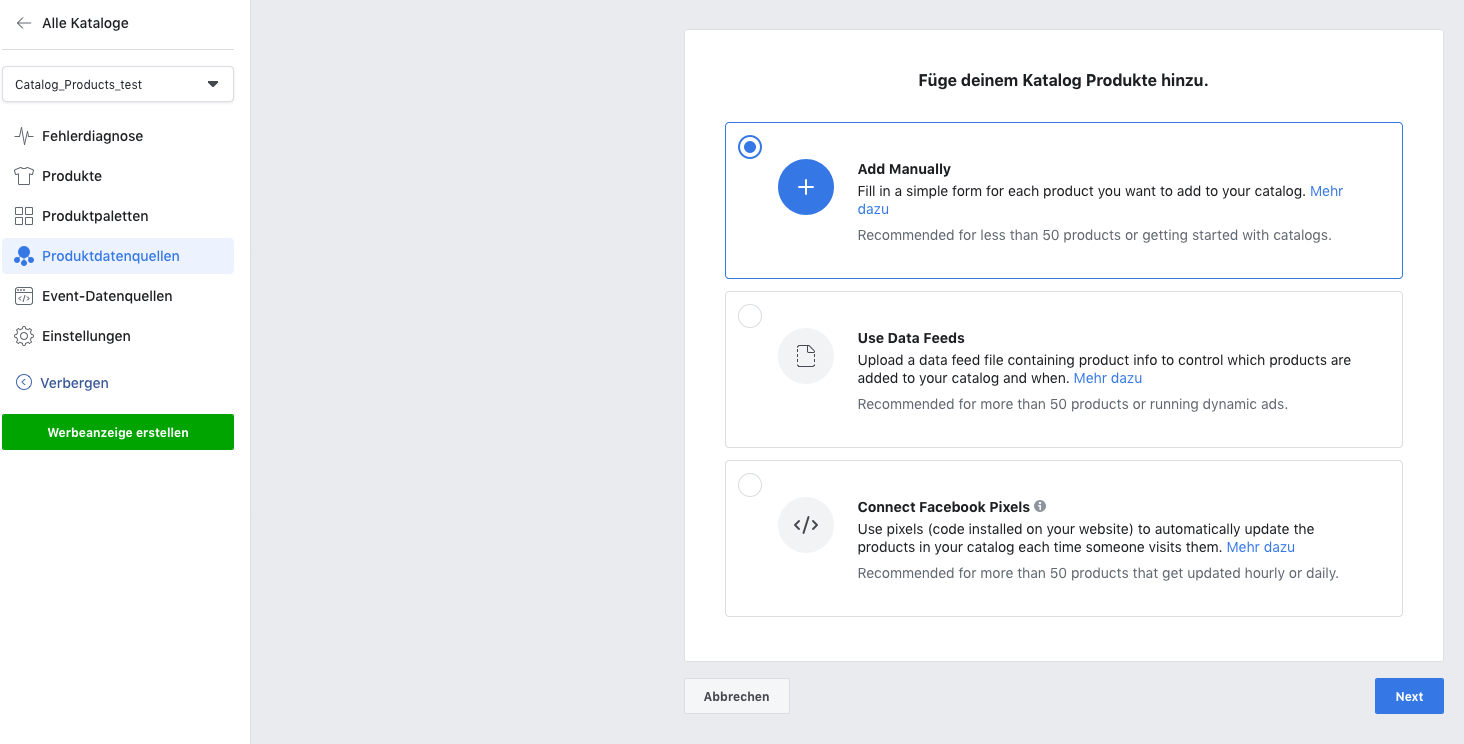Open Produktdatenquellen in the sidebar
This screenshot has width=1464, height=744.
coord(110,256)
